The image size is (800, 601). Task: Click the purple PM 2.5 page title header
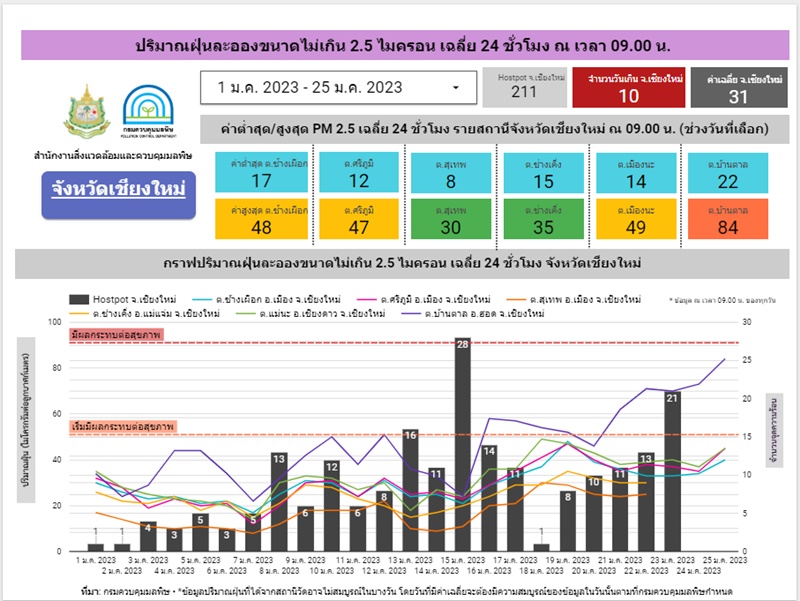tap(400, 45)
